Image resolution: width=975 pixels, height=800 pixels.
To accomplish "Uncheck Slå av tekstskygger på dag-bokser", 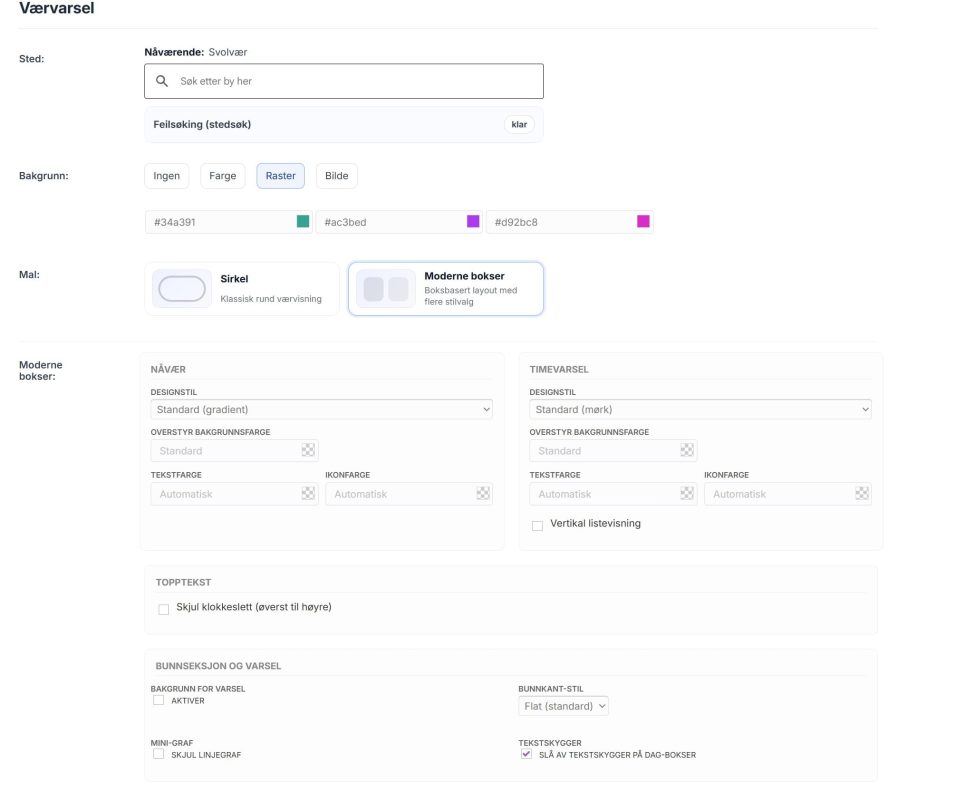I will tap(526, 754).
